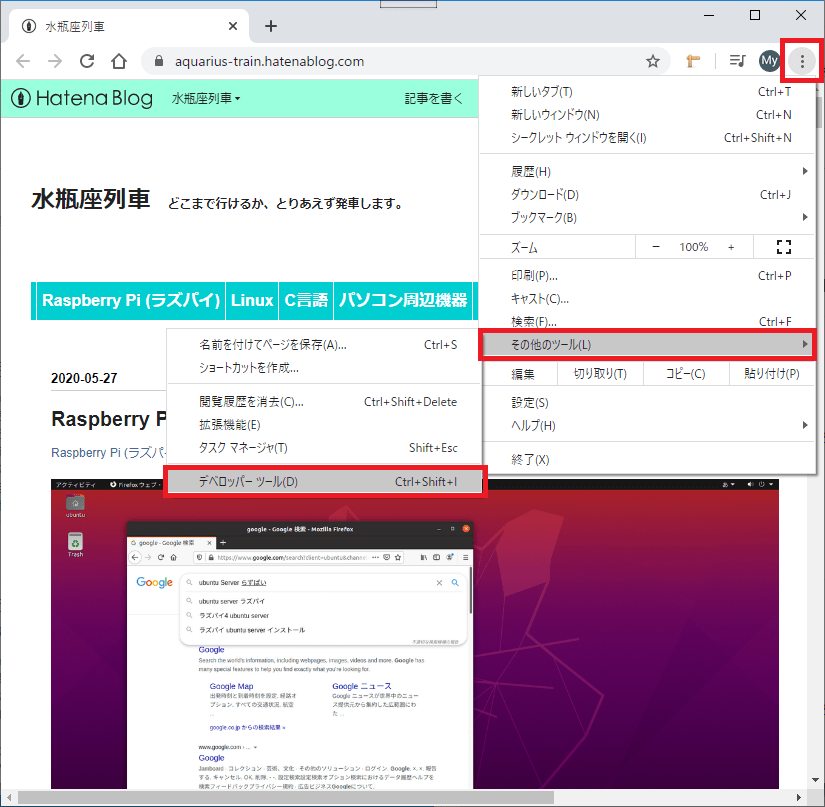Image resolution: width=825 pixels, height=807 pixels.
Task: Open the 履歴(H) submenu
Action: tap(648, 172)
